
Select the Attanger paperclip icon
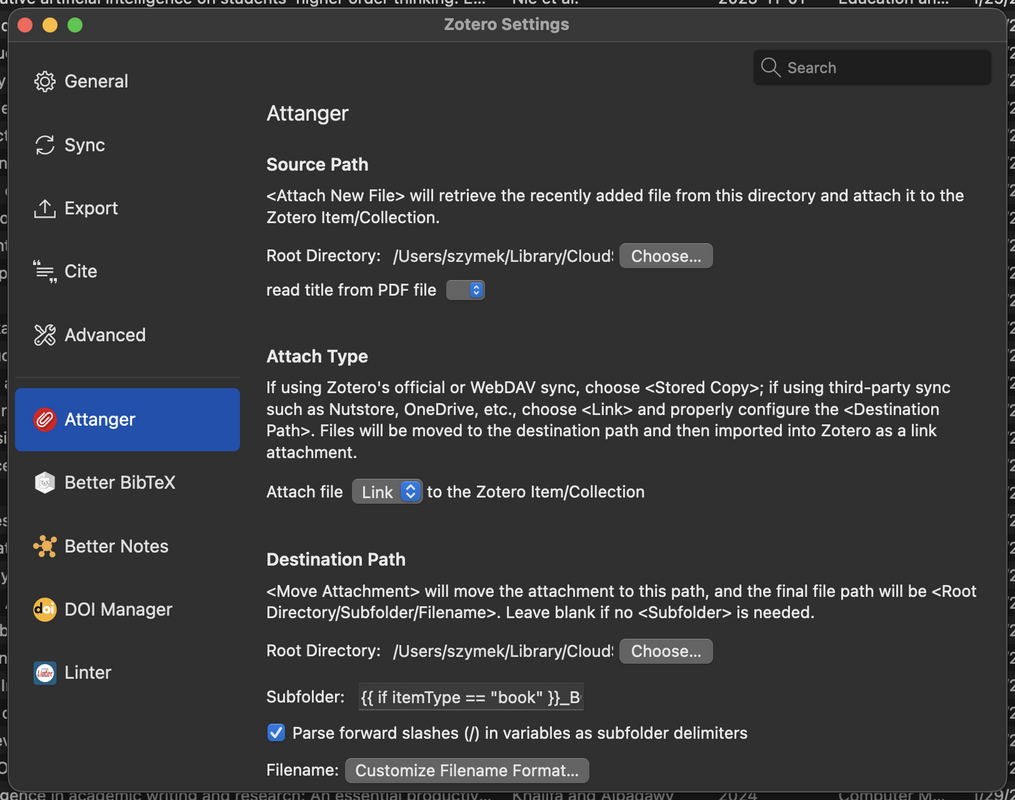(x=46, y=419)
